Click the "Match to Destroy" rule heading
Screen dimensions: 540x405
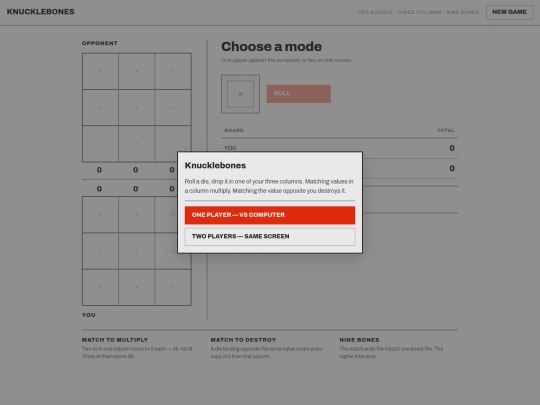(x=243, y=340)
